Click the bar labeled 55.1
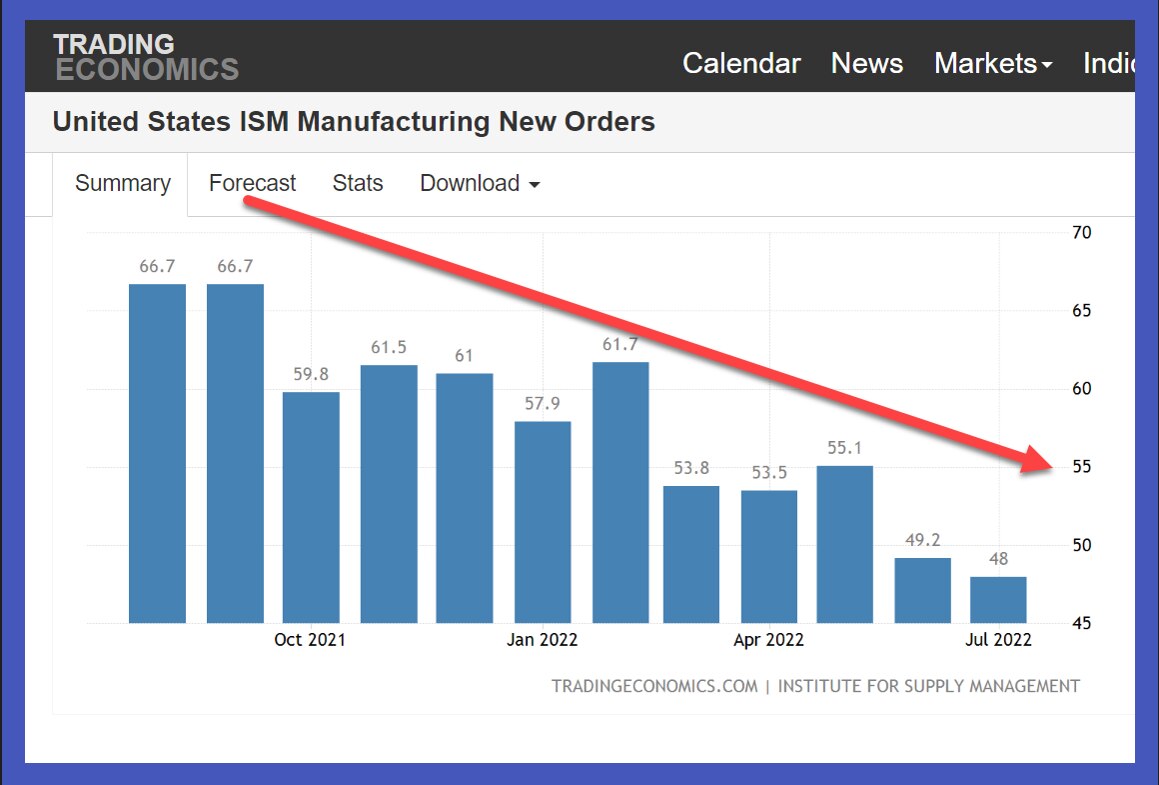Viewport: 1159px width, 785px height. coord(845,544)
